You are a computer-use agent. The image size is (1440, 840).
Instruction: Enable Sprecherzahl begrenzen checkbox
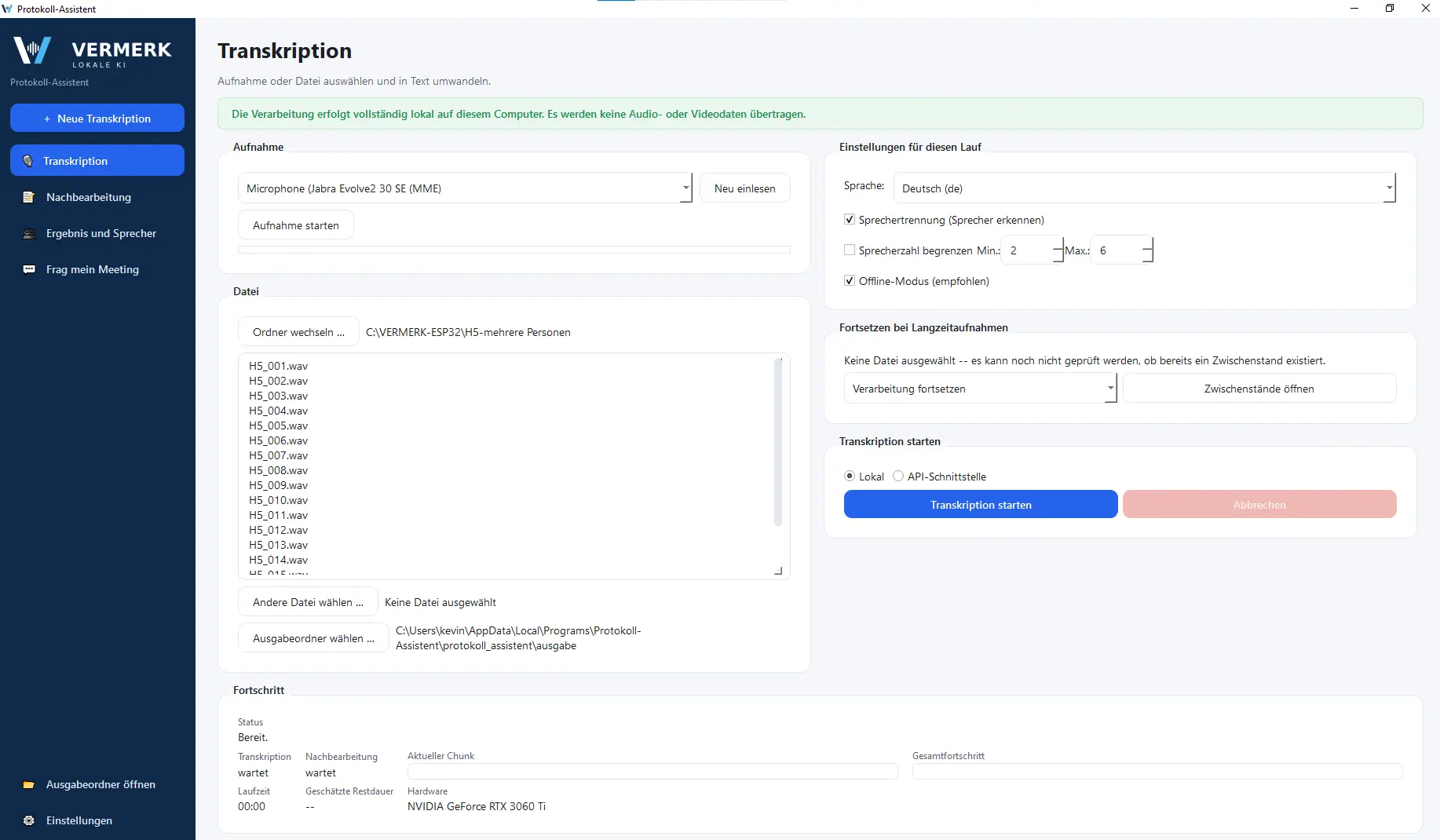pos(849,250)
